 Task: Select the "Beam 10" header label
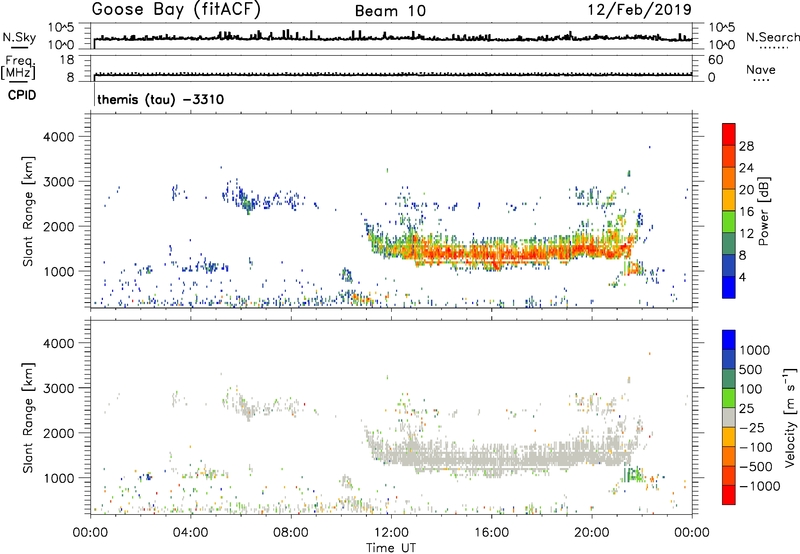(x=390, y=11)
